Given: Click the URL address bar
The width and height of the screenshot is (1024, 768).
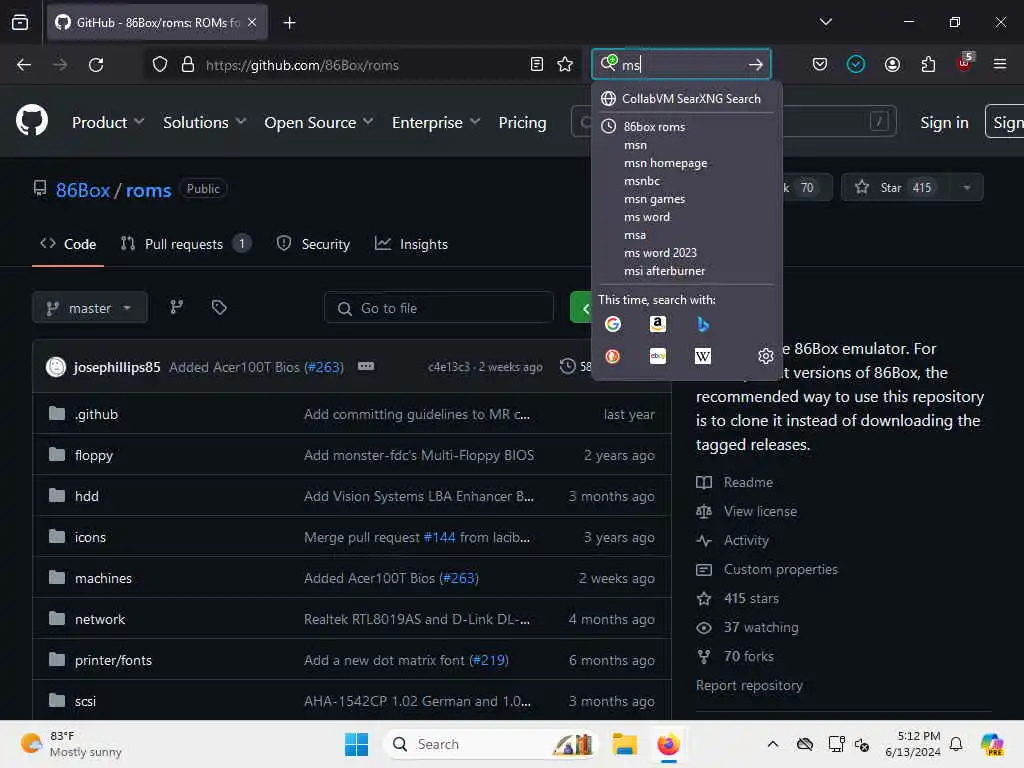Looking at the screenshot, I should (362, 65).
